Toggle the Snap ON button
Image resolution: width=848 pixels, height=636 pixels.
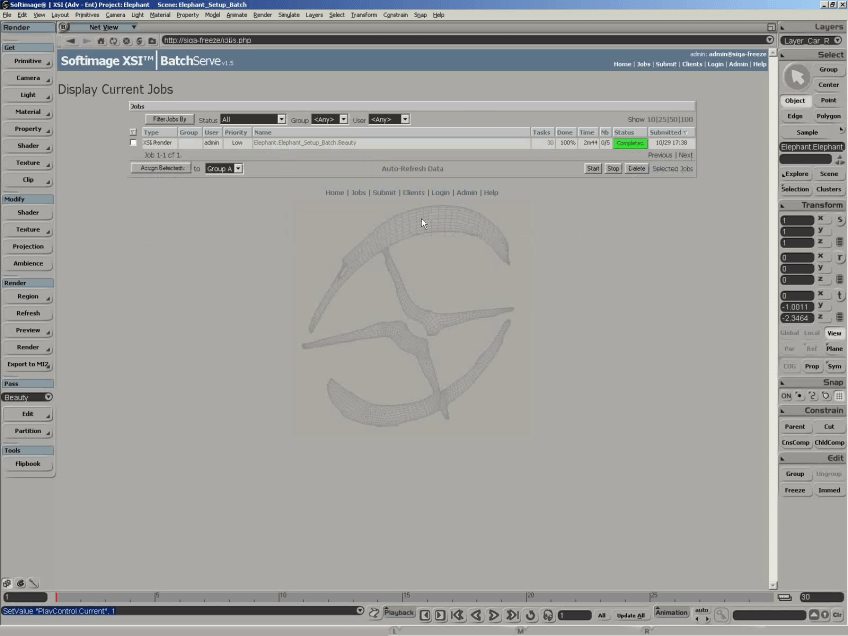tap(787, 396)
